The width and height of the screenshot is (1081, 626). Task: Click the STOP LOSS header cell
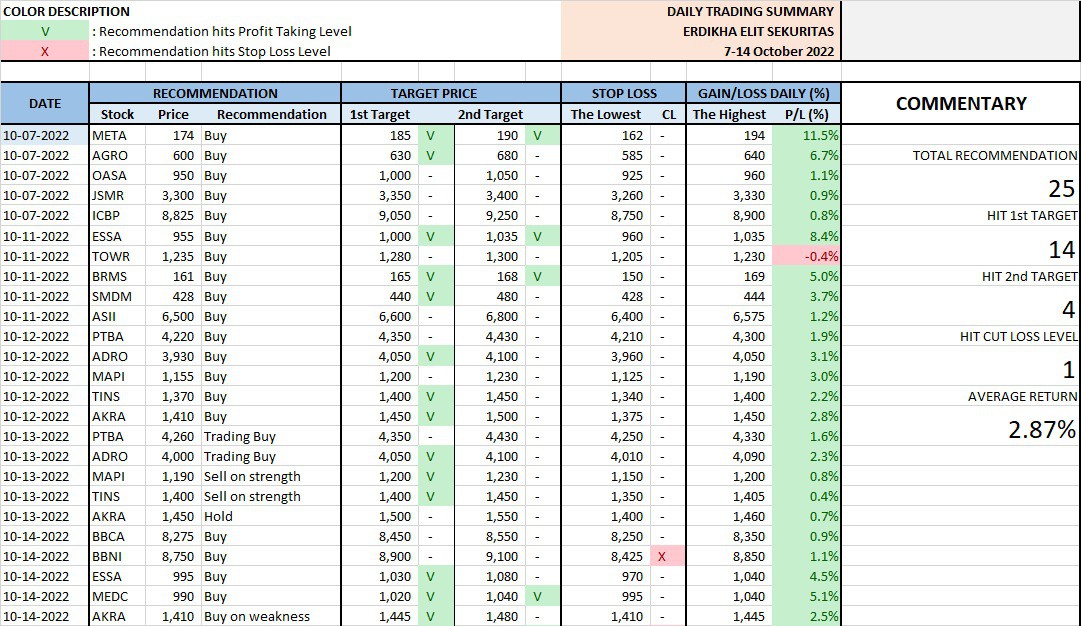click(x=623, y=93)
